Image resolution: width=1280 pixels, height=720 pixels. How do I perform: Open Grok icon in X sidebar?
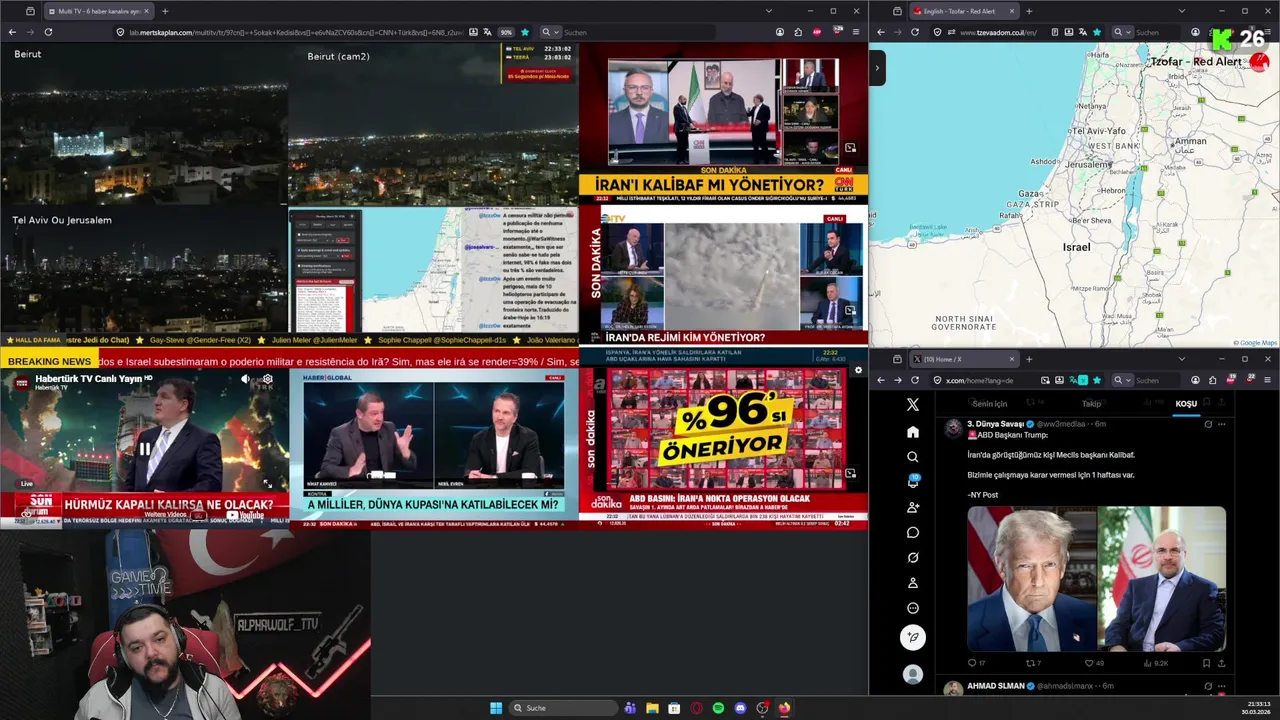(x=912, y=558)
